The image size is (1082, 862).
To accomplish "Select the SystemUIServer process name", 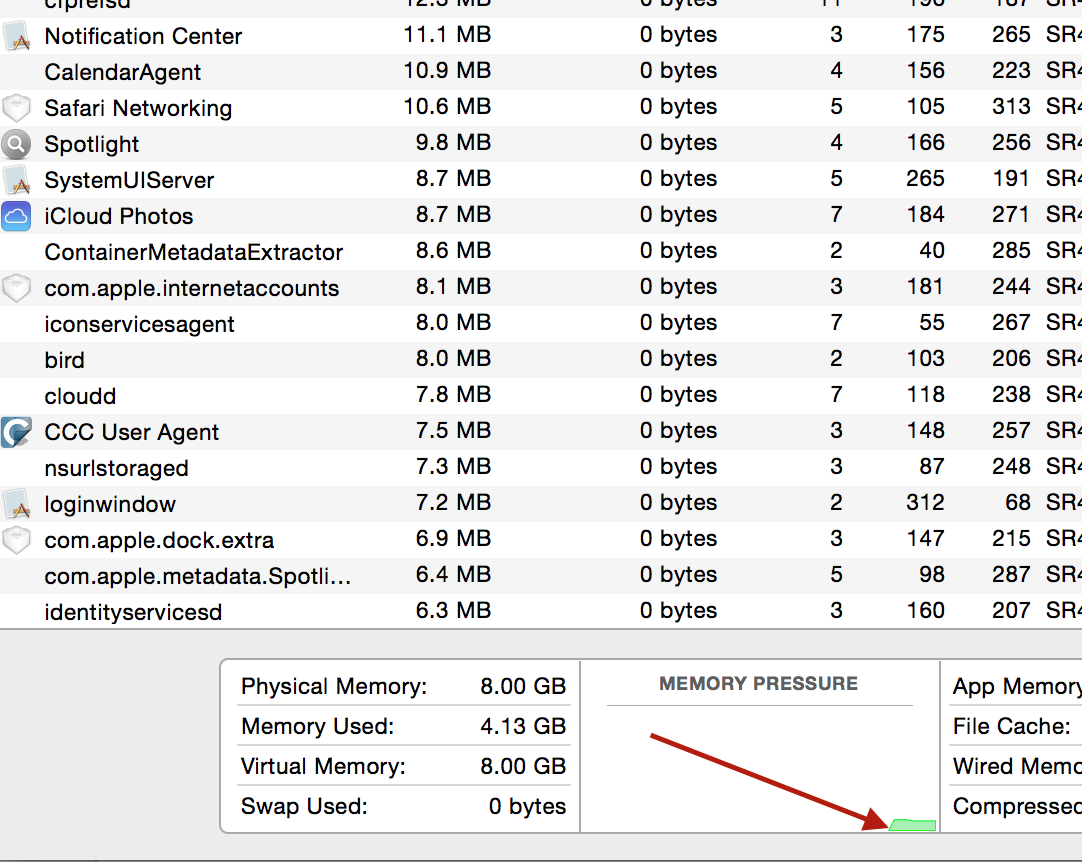I will point(129,180).
